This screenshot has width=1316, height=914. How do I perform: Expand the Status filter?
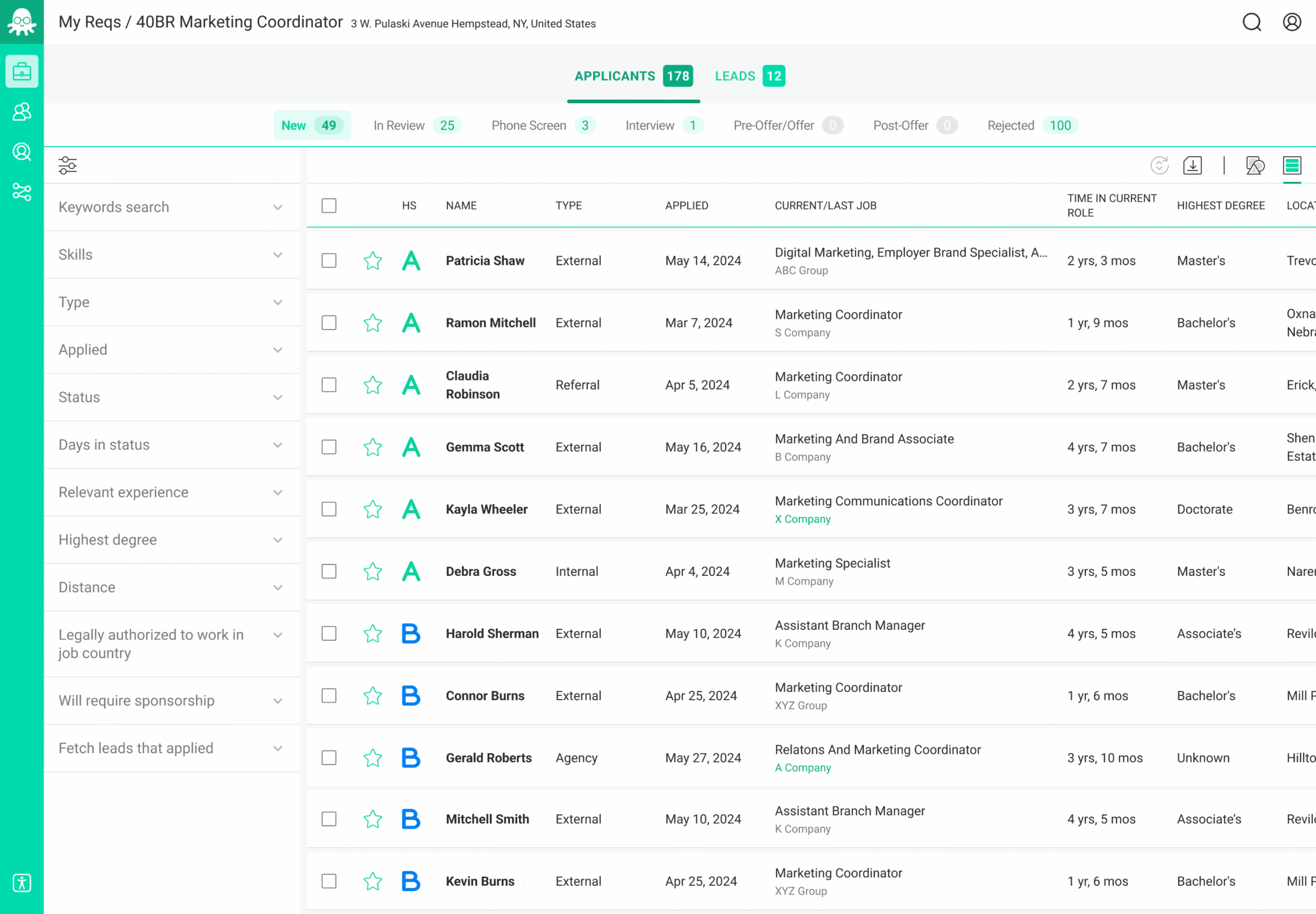click(x=172, y=397)
